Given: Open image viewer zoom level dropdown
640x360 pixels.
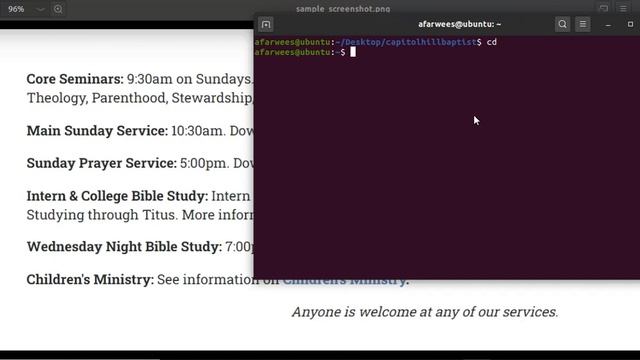Looking at the screenshot, I should (x=40, y=9).
